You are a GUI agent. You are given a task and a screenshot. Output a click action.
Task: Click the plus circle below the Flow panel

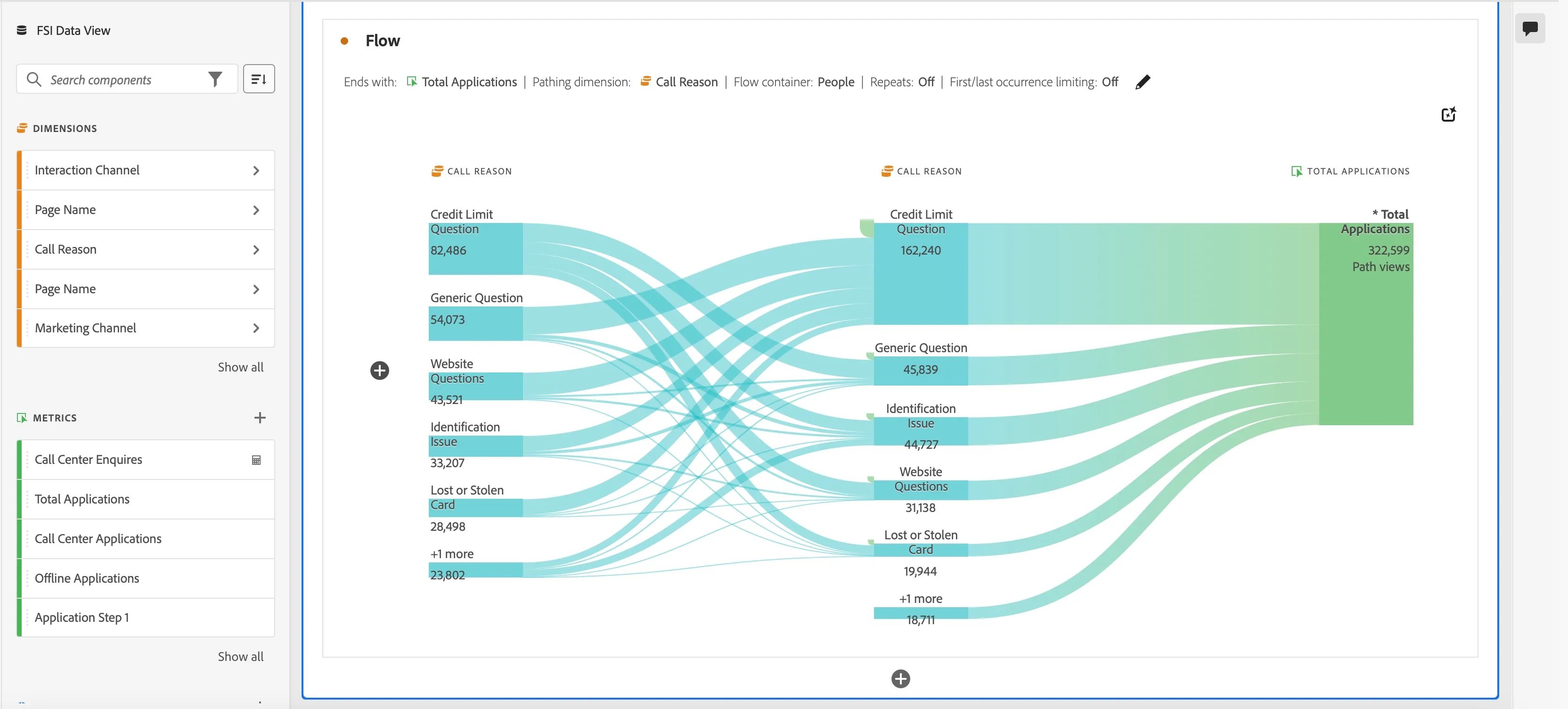[900, 678]
